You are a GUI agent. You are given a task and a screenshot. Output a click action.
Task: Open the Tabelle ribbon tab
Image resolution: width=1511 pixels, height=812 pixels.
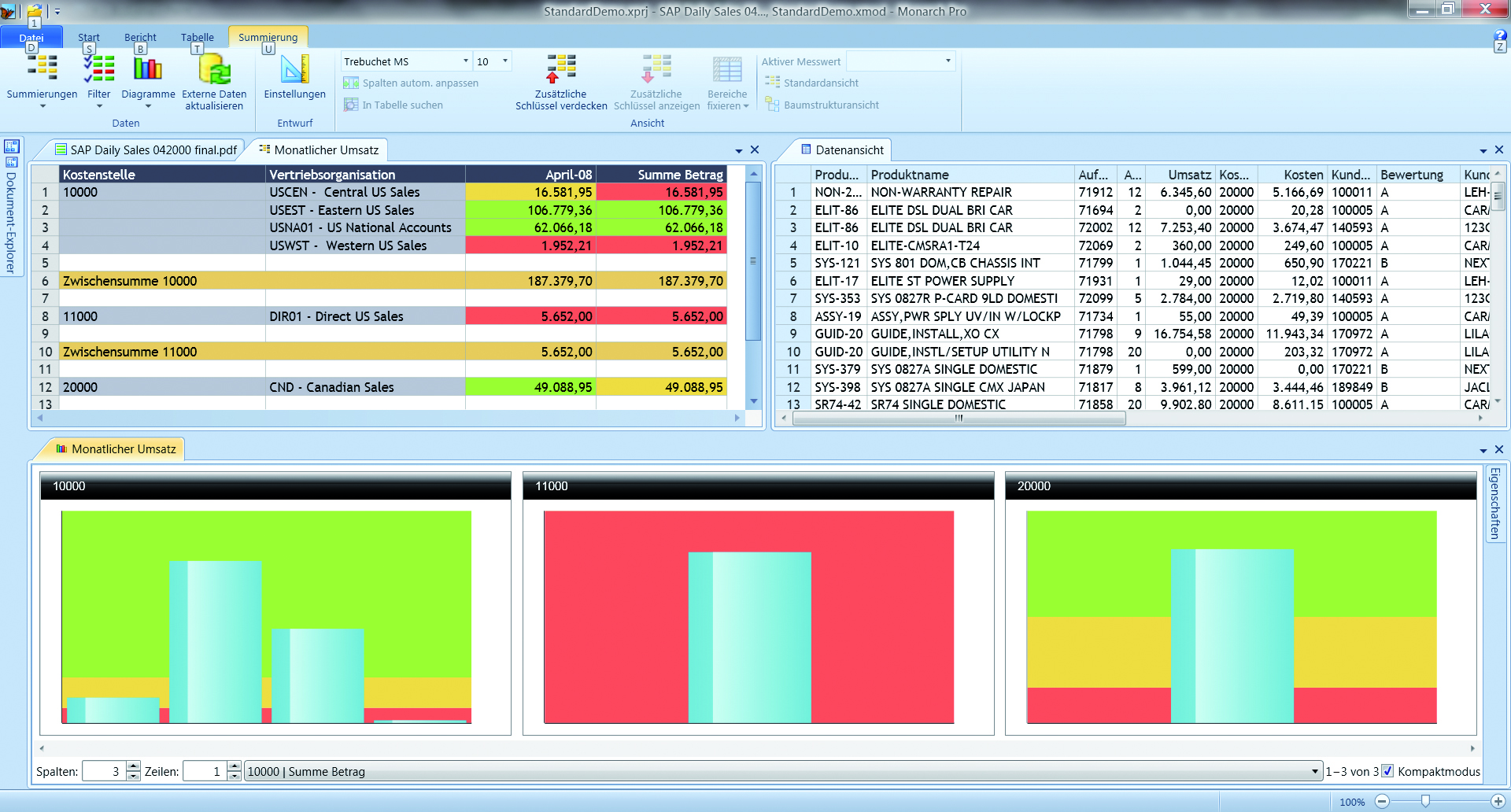[x=196, y=36]
